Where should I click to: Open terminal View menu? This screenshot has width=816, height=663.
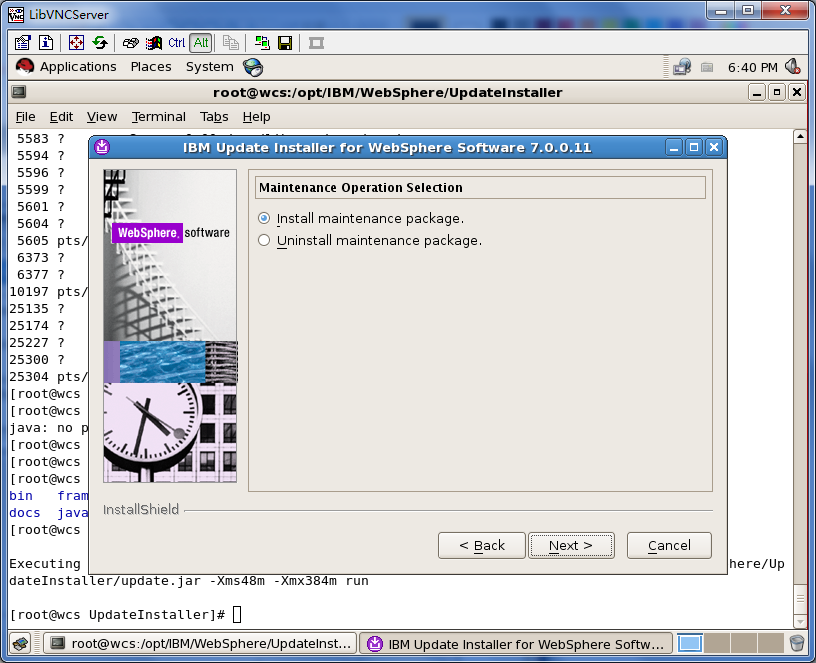coord(102,117)
